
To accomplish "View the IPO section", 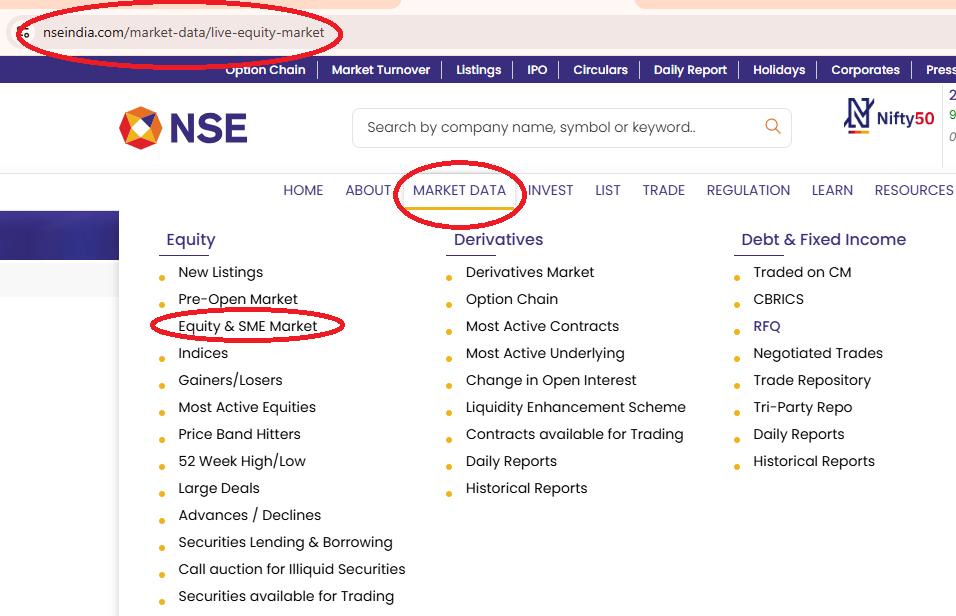I will 536,69.
